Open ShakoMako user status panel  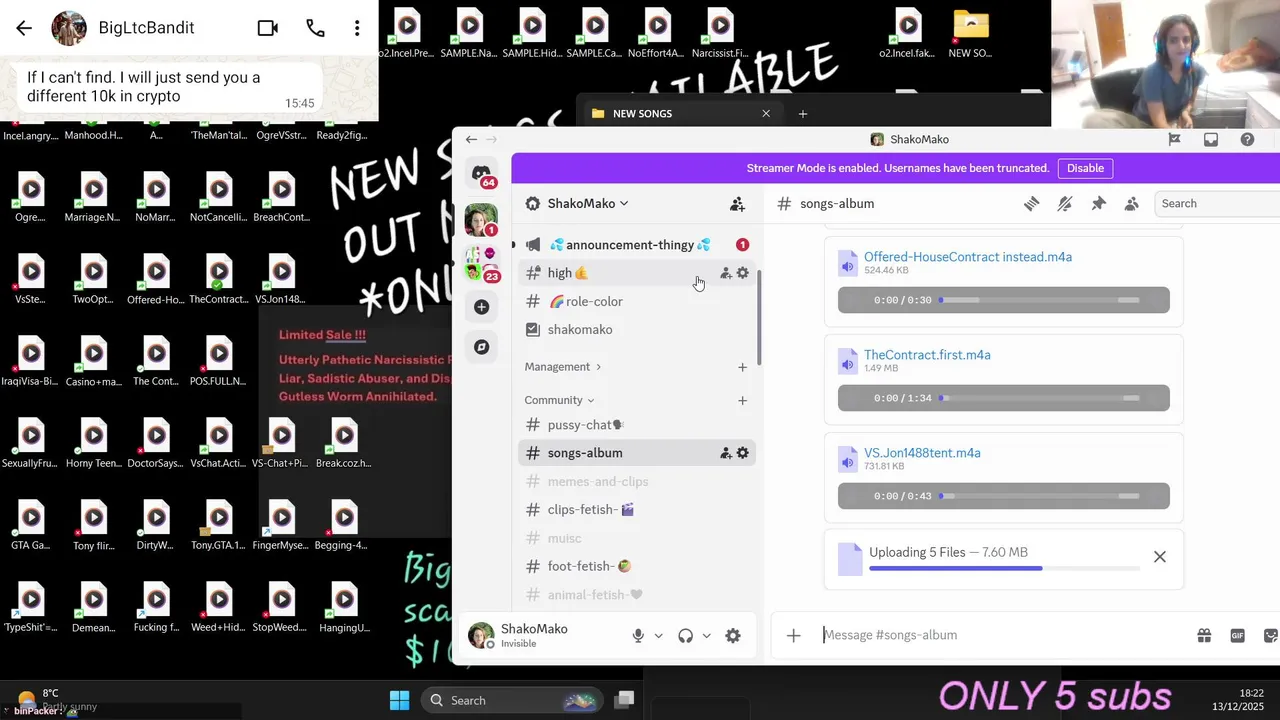[520, 635]
